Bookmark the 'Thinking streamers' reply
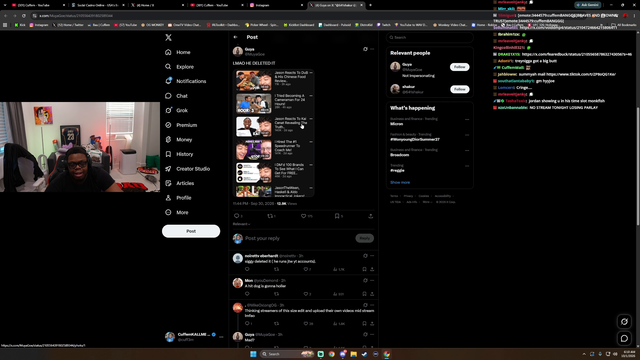The height and width of the screenshot is (360, 640). 364,324
